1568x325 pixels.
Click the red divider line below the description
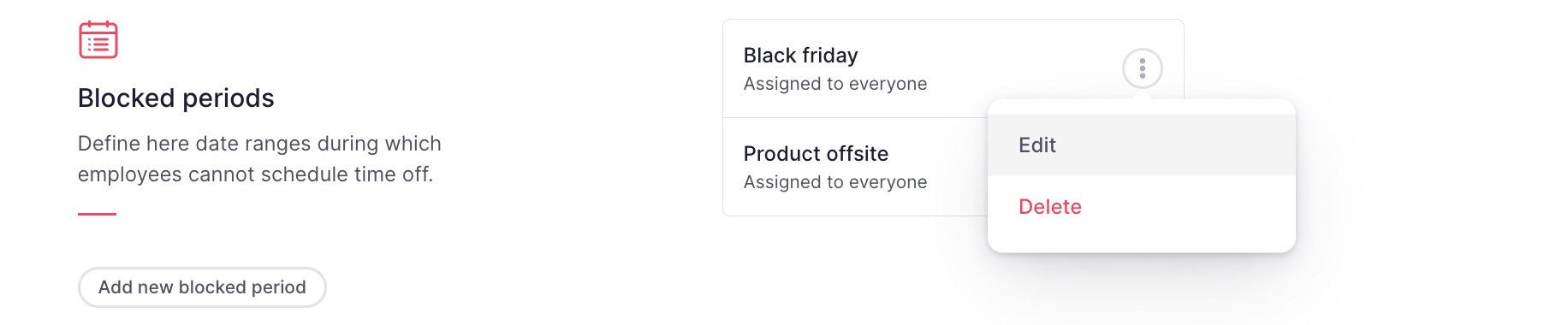[97, 214]
